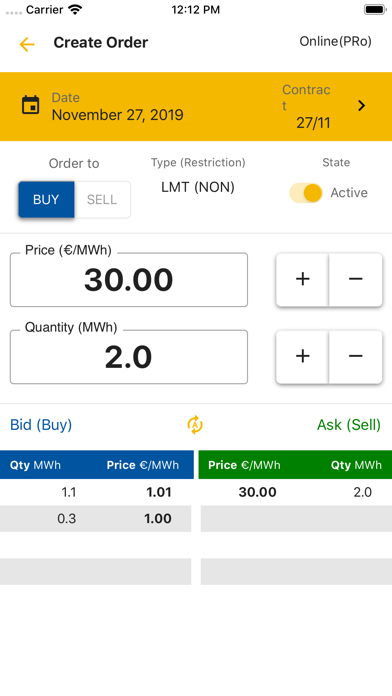Select the Ask (Sell) heading
Viewport: 392px width, 696px height.
pos(348,425)
